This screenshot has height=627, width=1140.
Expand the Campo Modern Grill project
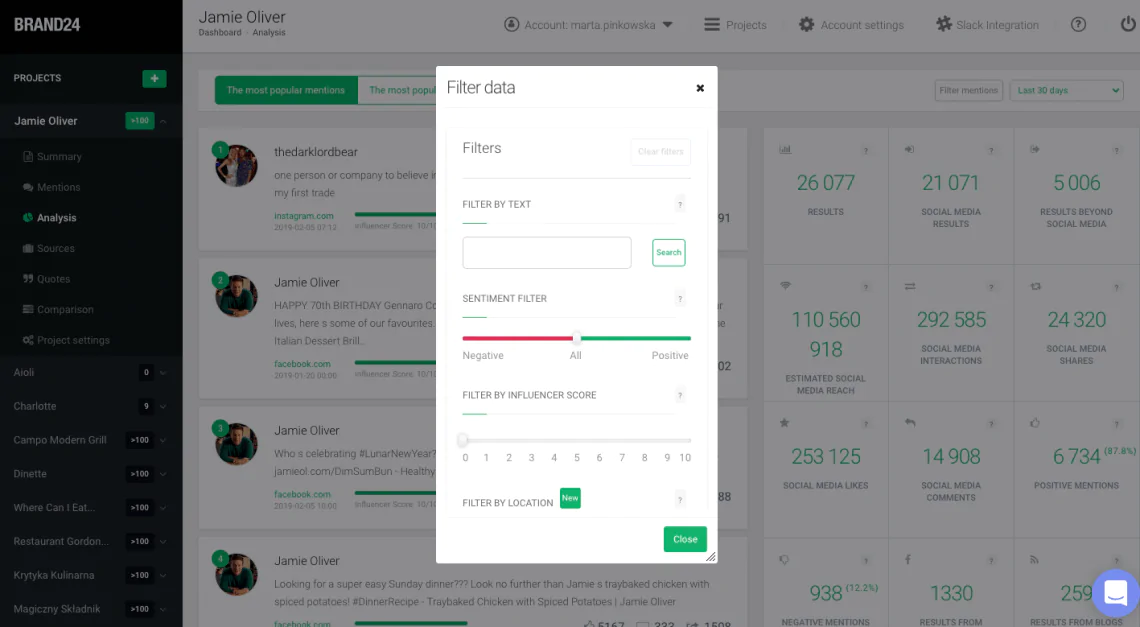coord(163,440)
